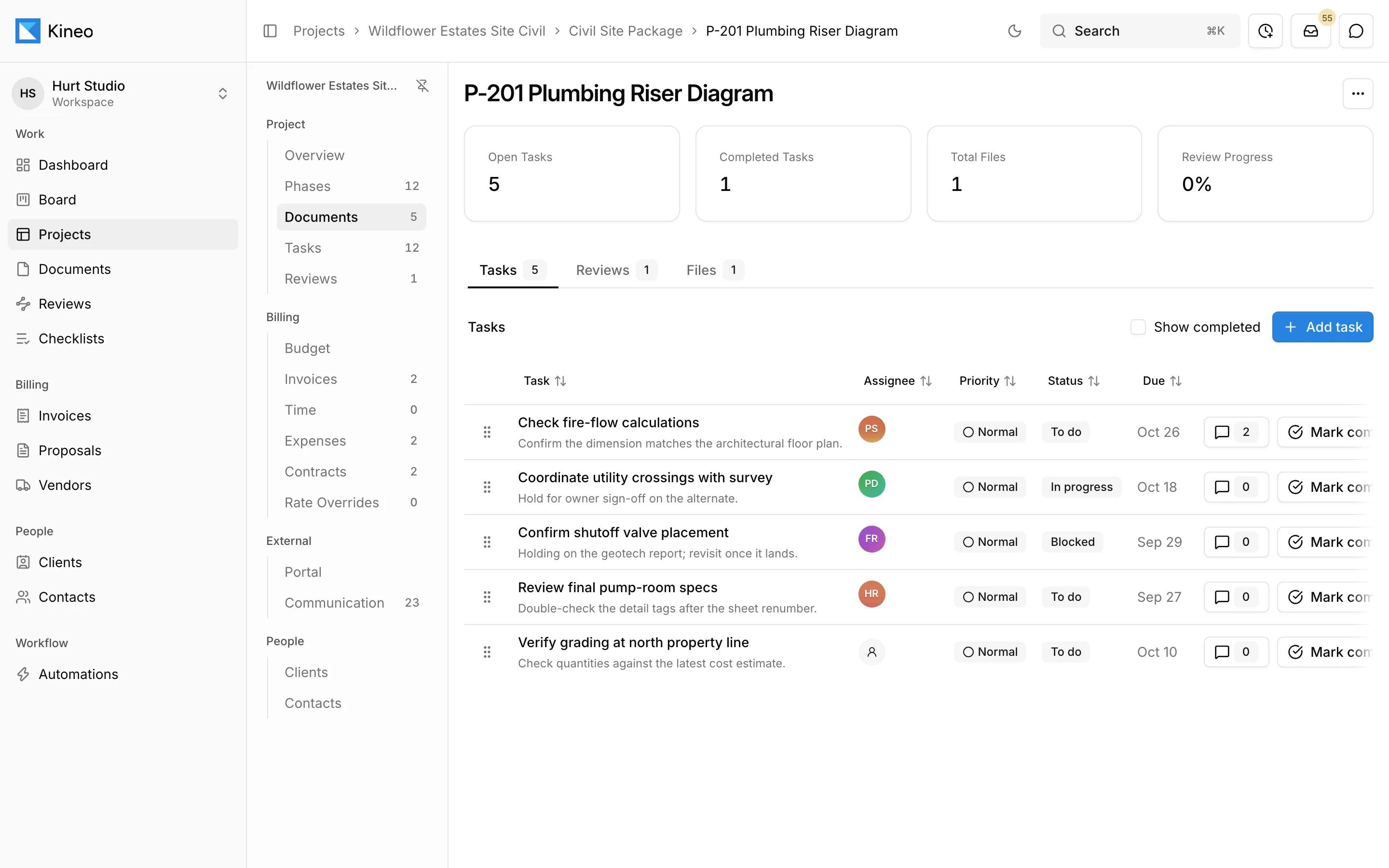Sort by the Assignee column
The image size is (1389, 868).
point(897,381)
